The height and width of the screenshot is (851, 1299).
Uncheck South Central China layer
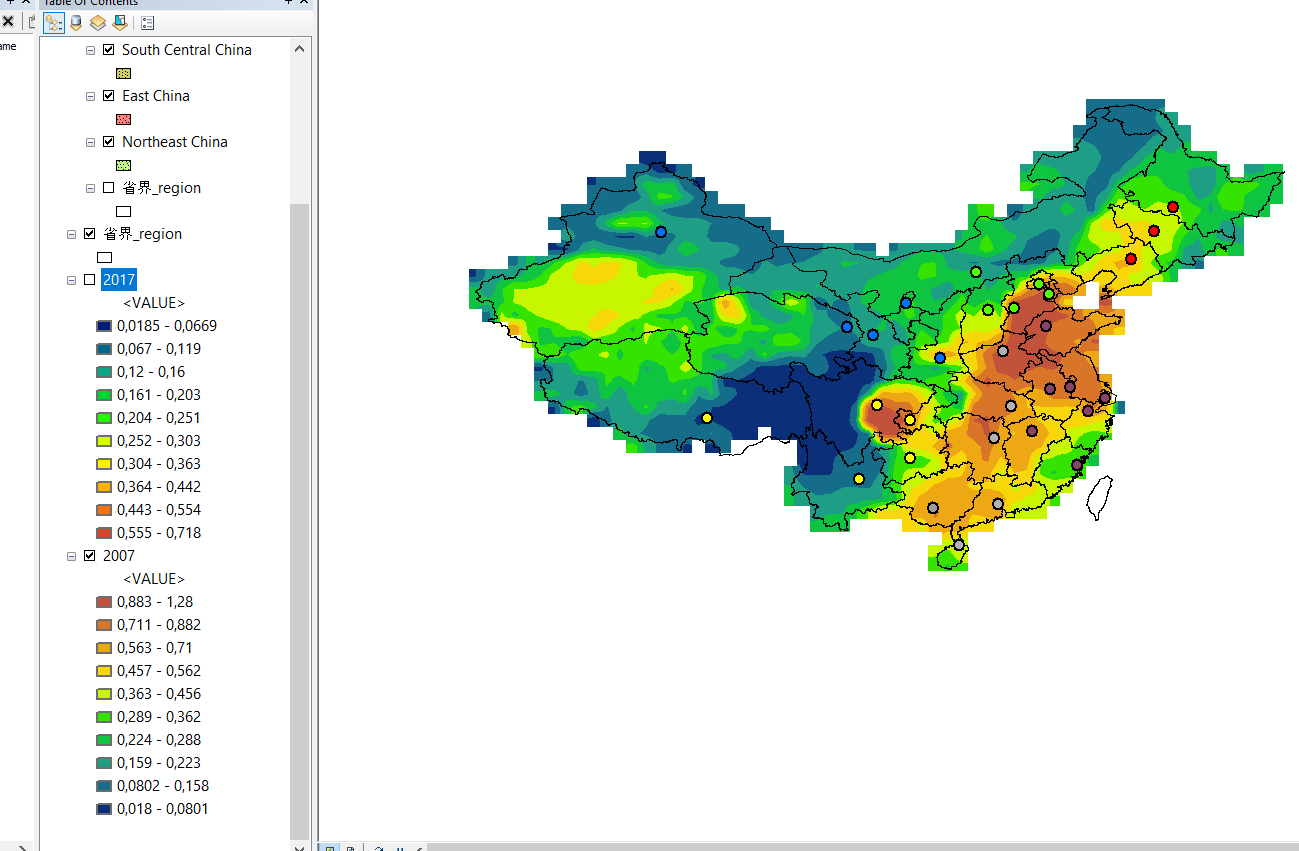click(x=109, y=49)
